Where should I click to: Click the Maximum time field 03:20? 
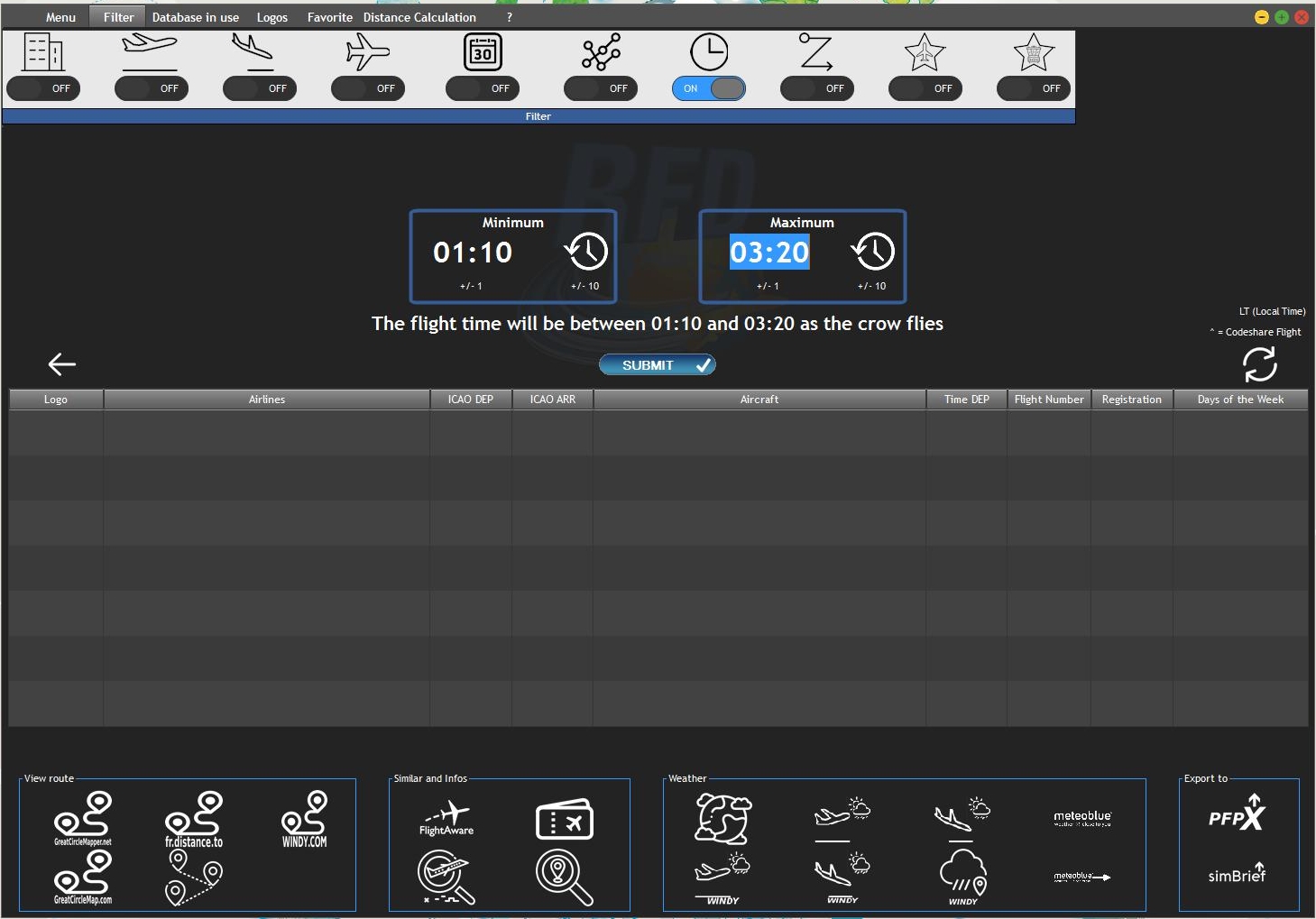[x=769, y=253]
